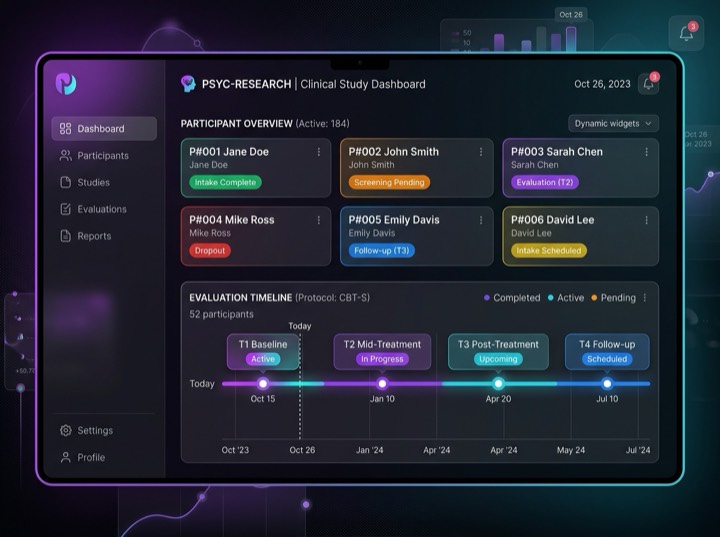720x537 pixels.
Task: Click the Profile person icon
Action: coord(66,458)
